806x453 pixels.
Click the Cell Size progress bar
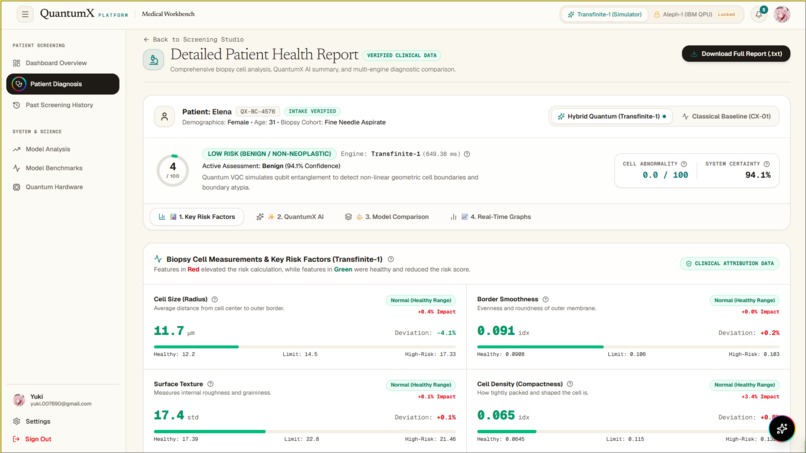click(304, 347)
